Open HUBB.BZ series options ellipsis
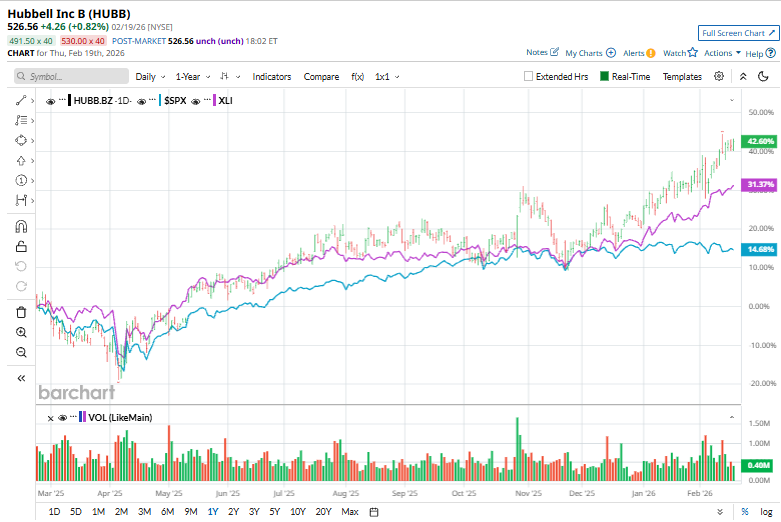 pos(62,101)
